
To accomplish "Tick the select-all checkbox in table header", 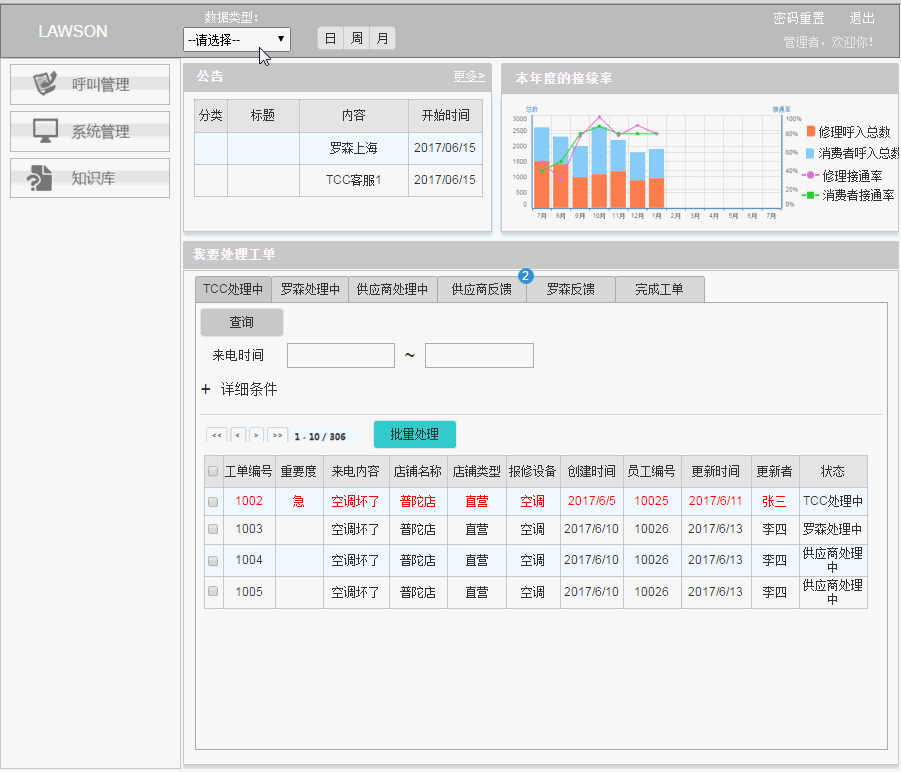I will tap(213, 471).
